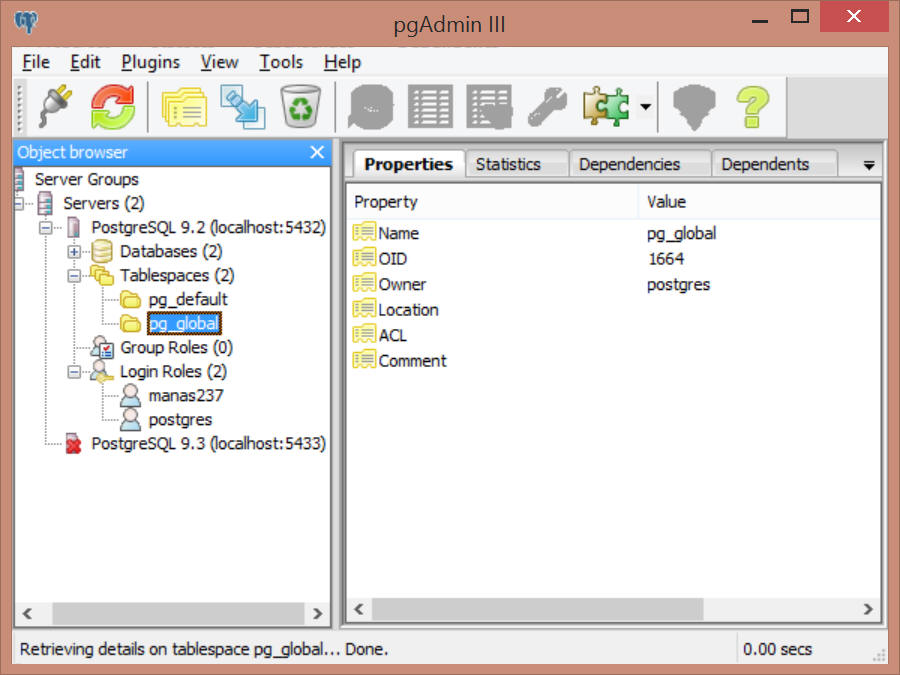Viewport: 900px width, 675px height.
Task: Drop object with the recycle bin icon
Action: click(x=300, y=107)
